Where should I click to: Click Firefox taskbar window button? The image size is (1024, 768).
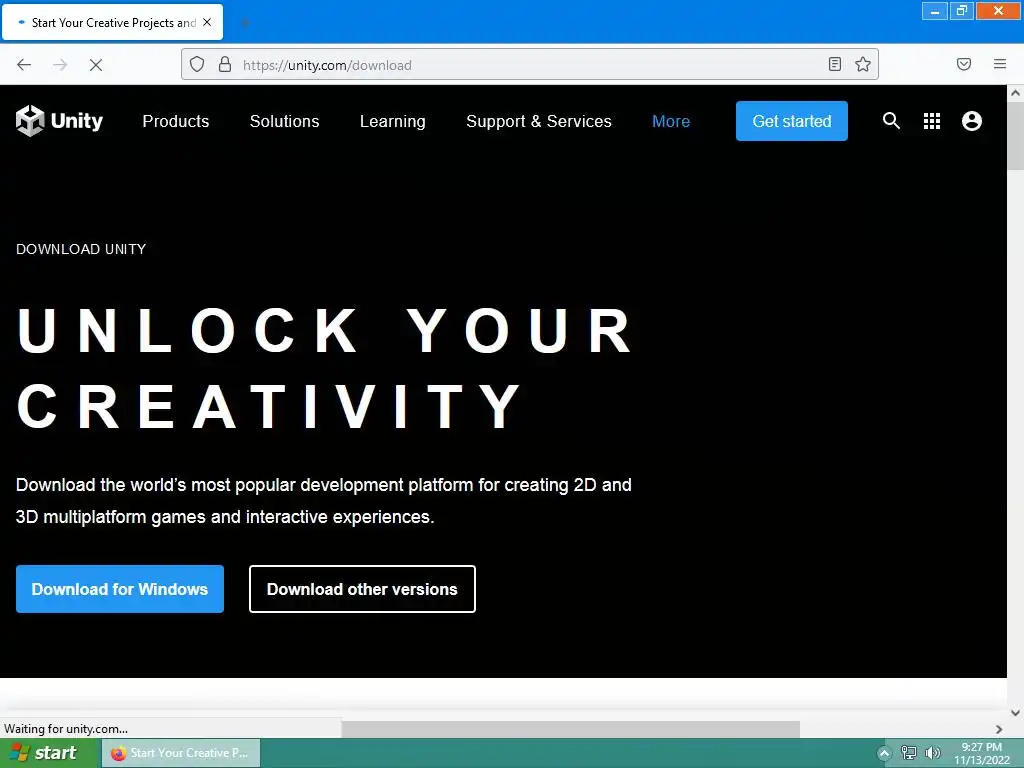point(182,753)
